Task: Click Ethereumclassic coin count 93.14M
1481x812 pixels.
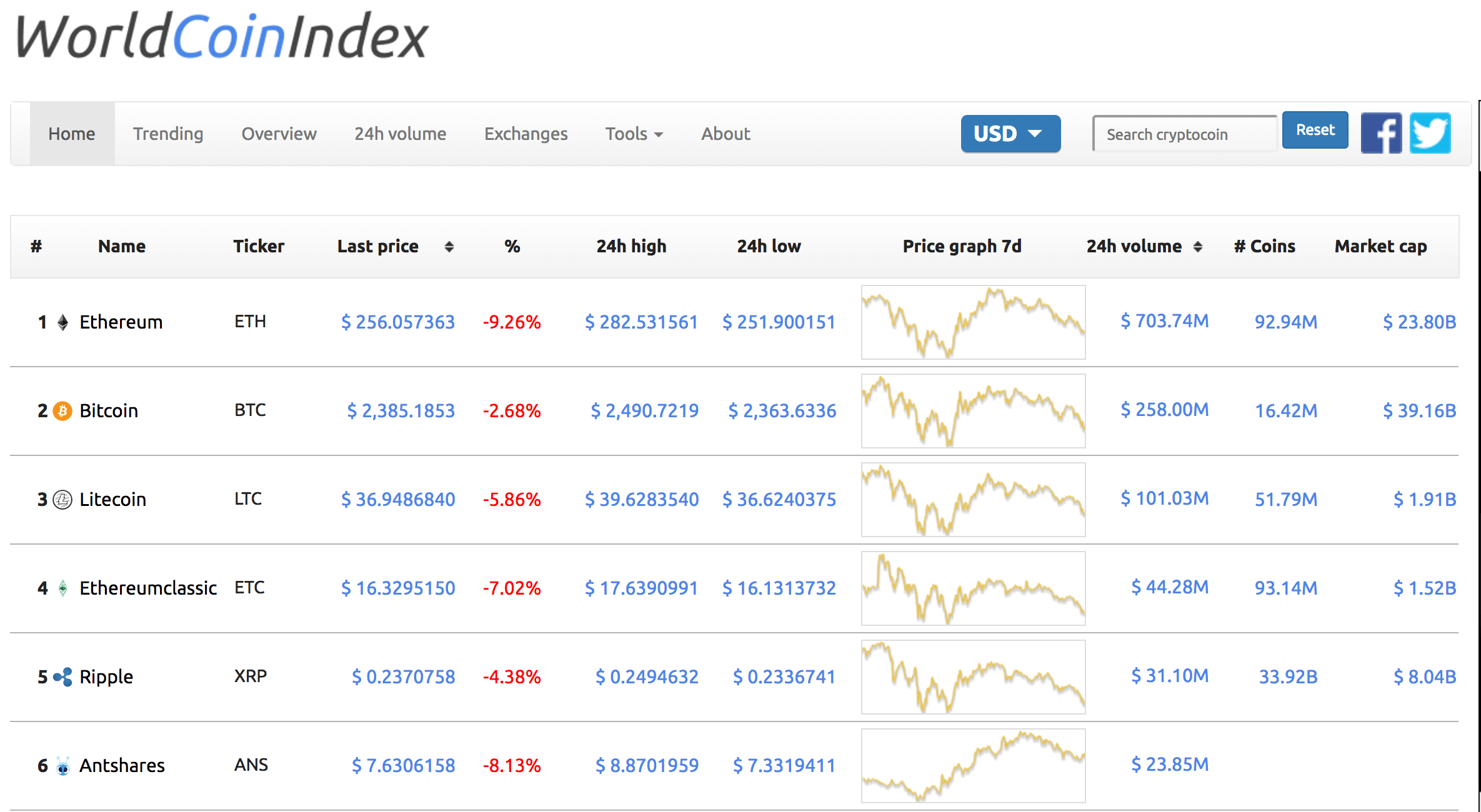Action: tap(1286, 588)
